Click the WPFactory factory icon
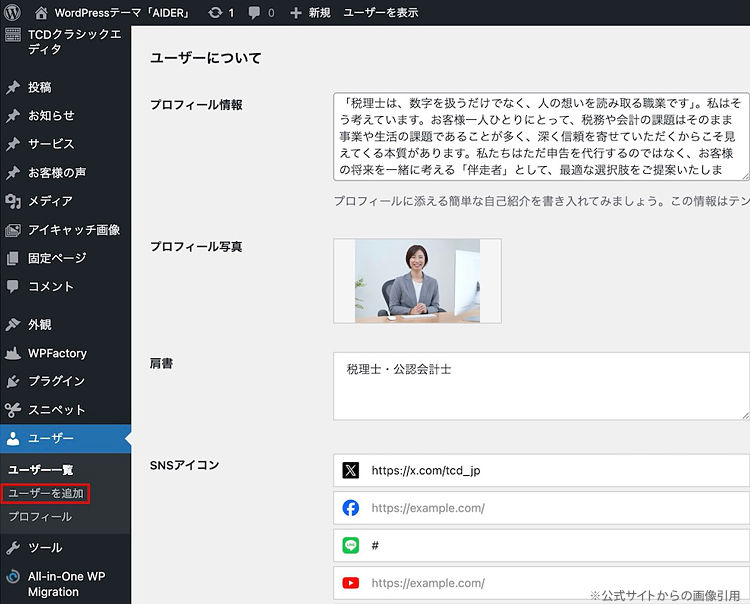 coord(13,353)
